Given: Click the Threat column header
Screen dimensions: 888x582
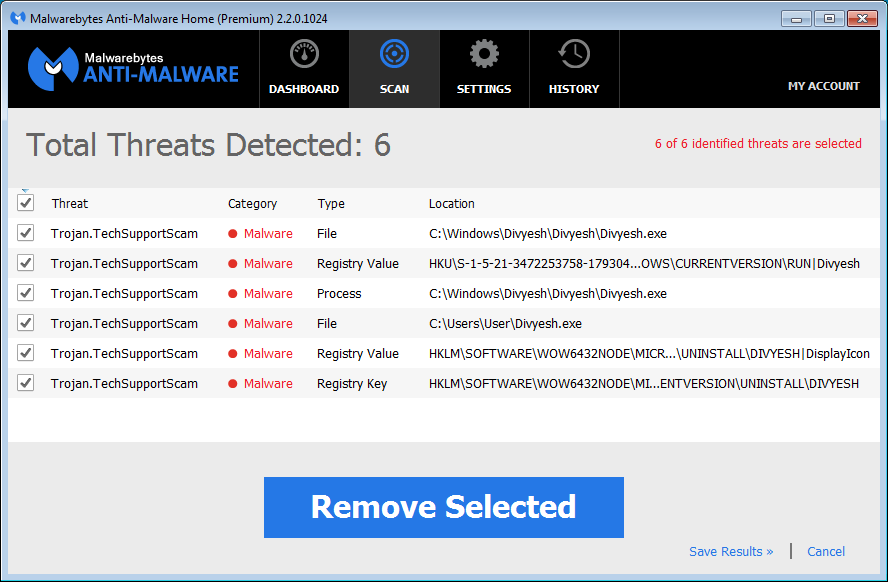Looking at the screenshot, I should point(69,203).
